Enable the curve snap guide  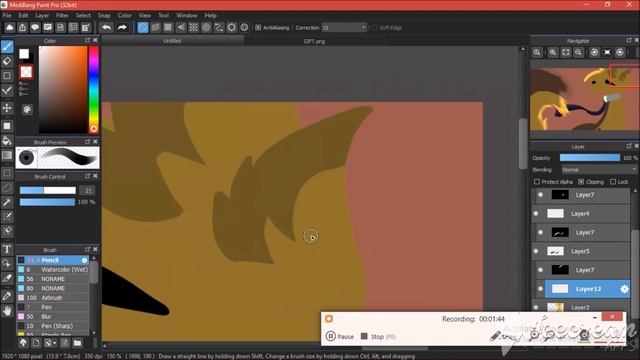219,28
